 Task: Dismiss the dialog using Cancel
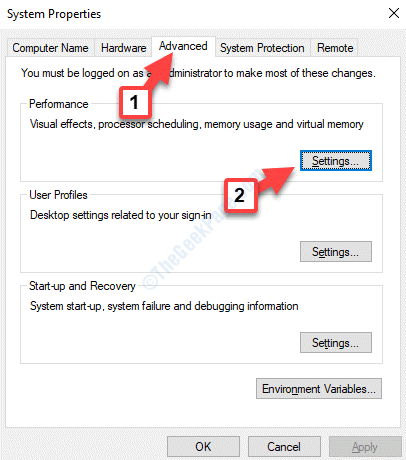[284, 447]
